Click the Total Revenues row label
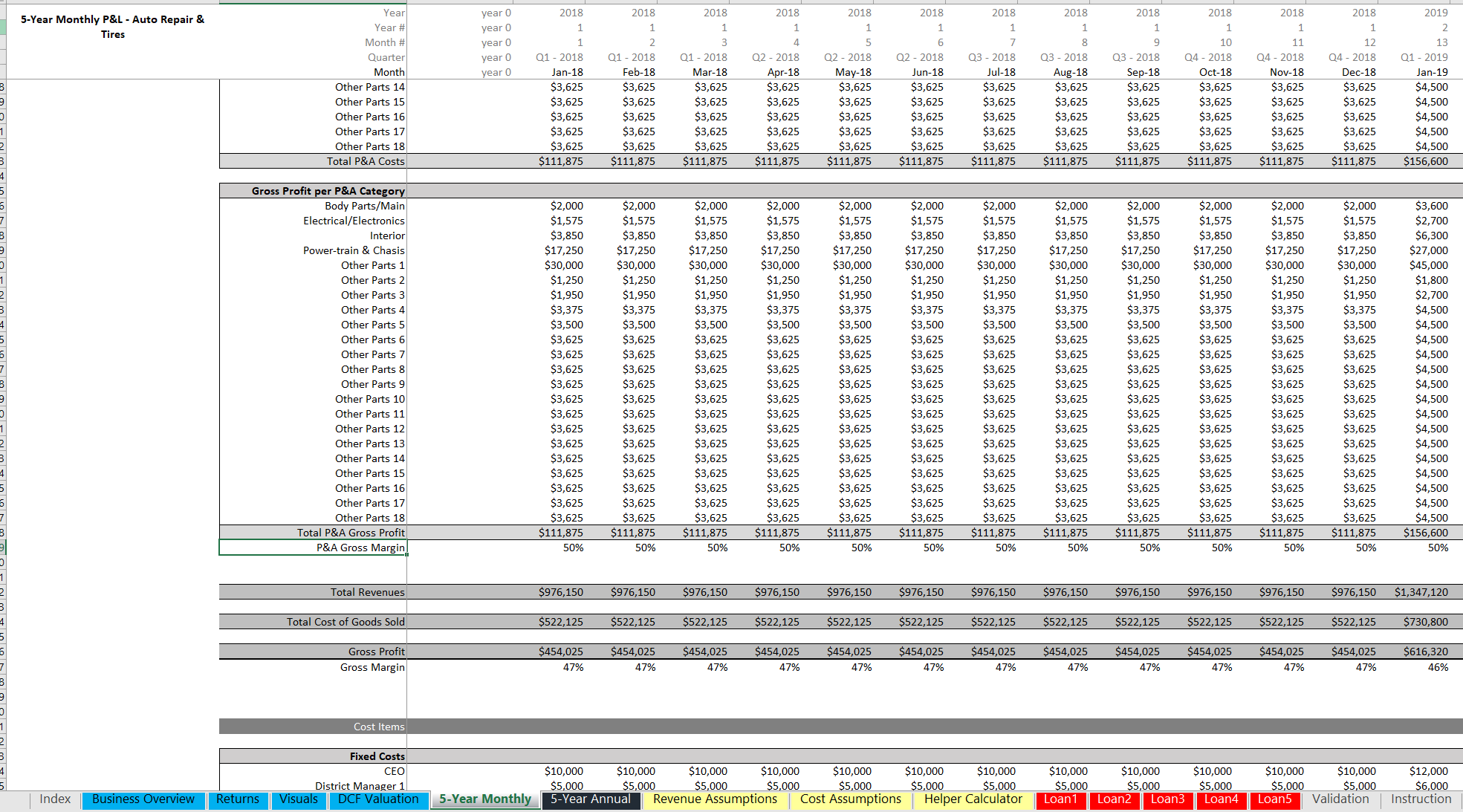This screenshot has height=812, width=1463. coord(368,592)
